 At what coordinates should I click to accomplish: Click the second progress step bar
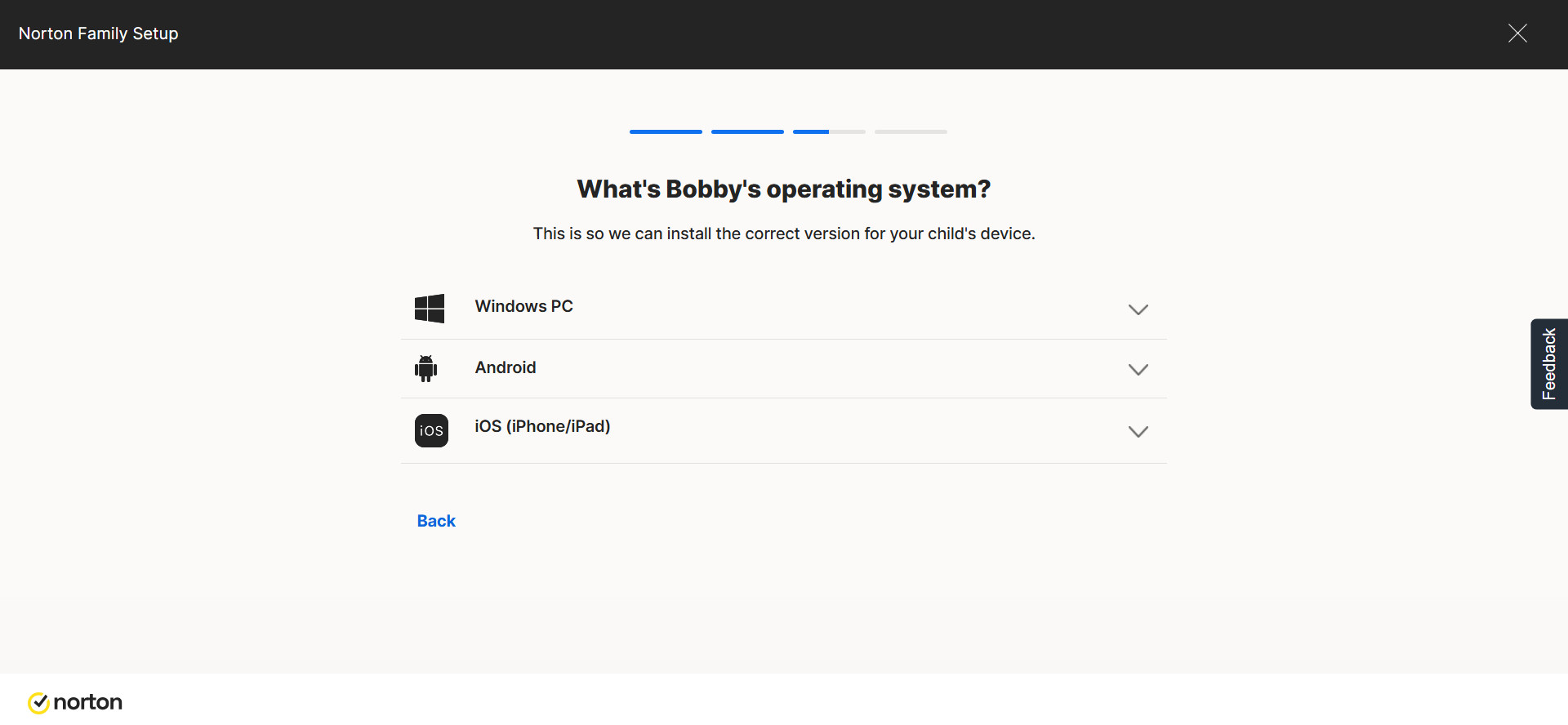tap(747, 131)
